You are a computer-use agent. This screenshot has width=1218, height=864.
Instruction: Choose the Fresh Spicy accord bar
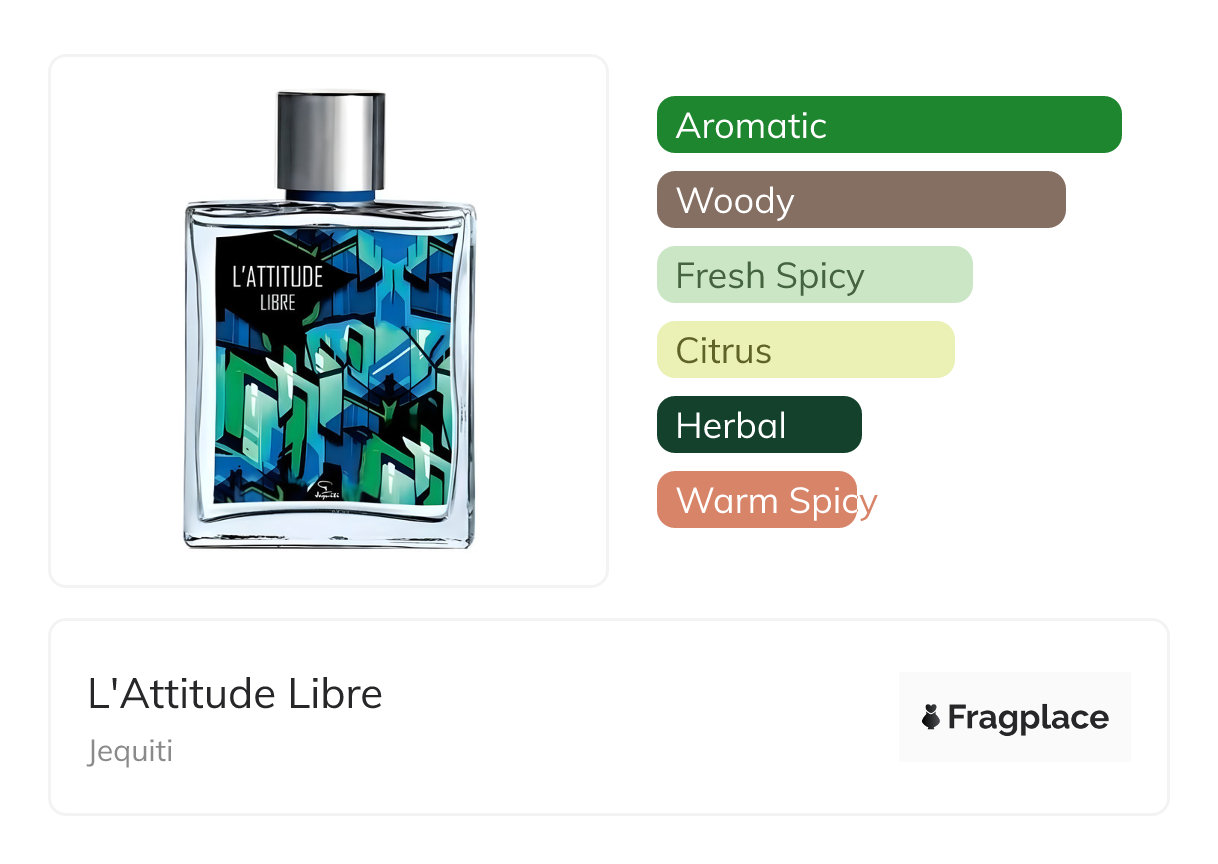pos(815,275)
